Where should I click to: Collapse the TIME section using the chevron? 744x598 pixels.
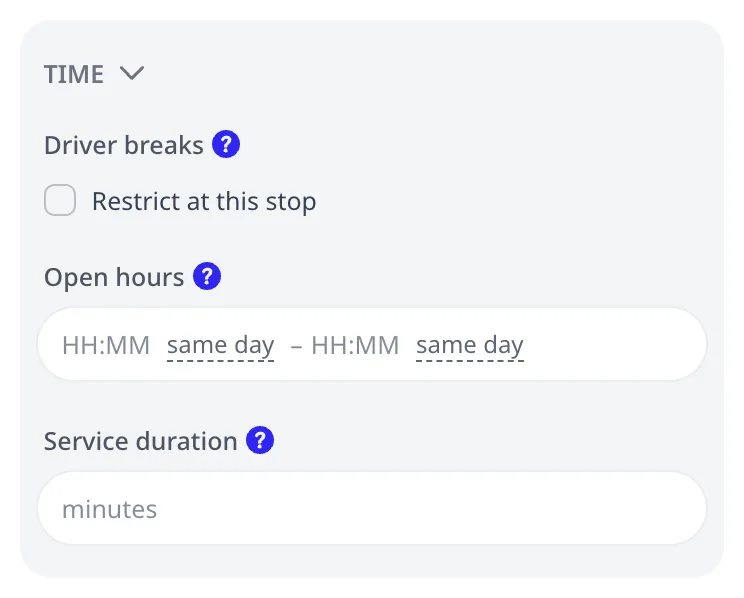click(x=132, y=73)
